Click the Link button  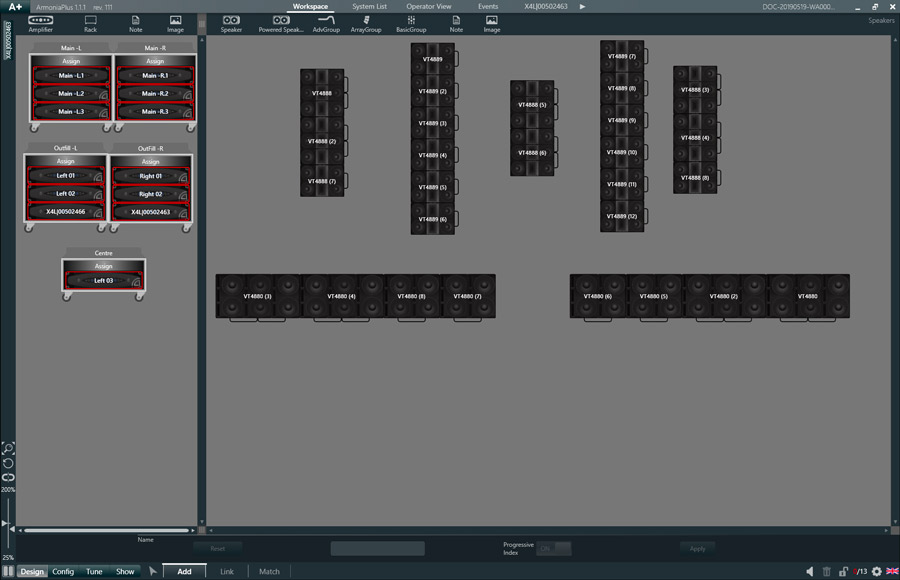pyautogui.click(x=227, y=571)
